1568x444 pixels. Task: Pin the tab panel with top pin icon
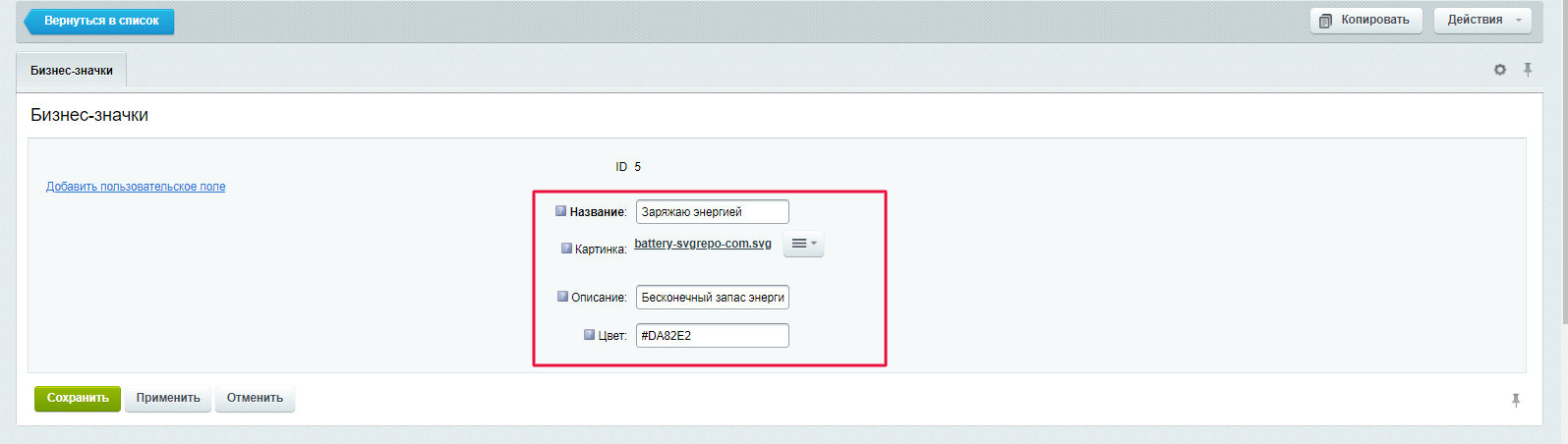pos(1528,70)
